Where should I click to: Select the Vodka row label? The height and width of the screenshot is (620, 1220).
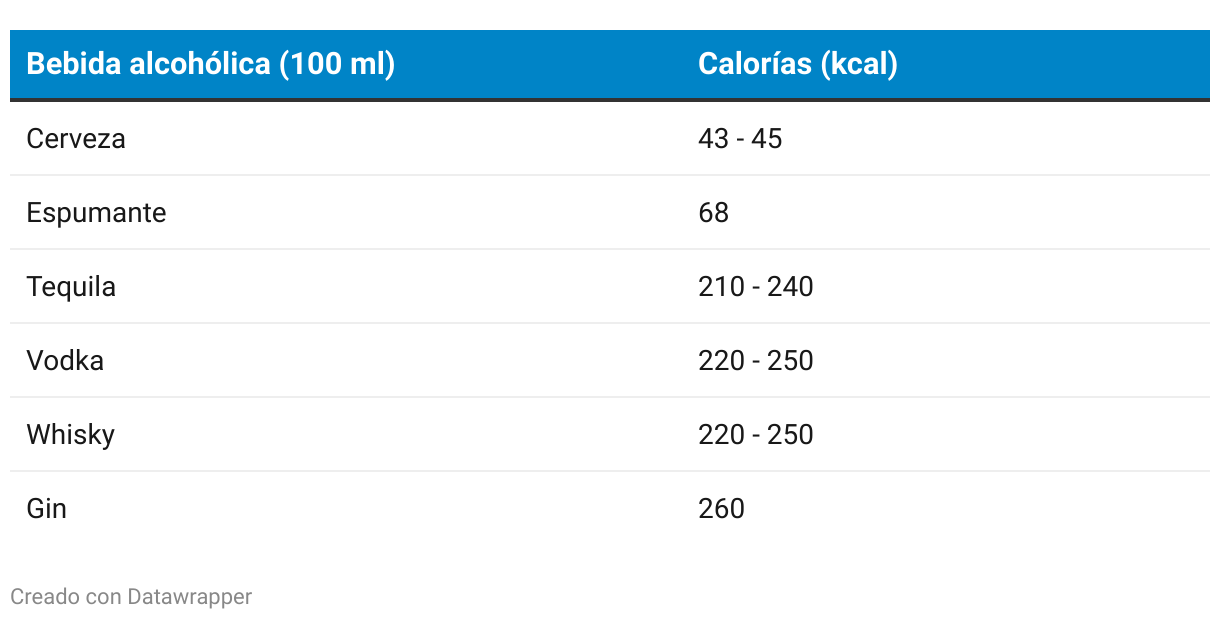(x=65, y=360)
